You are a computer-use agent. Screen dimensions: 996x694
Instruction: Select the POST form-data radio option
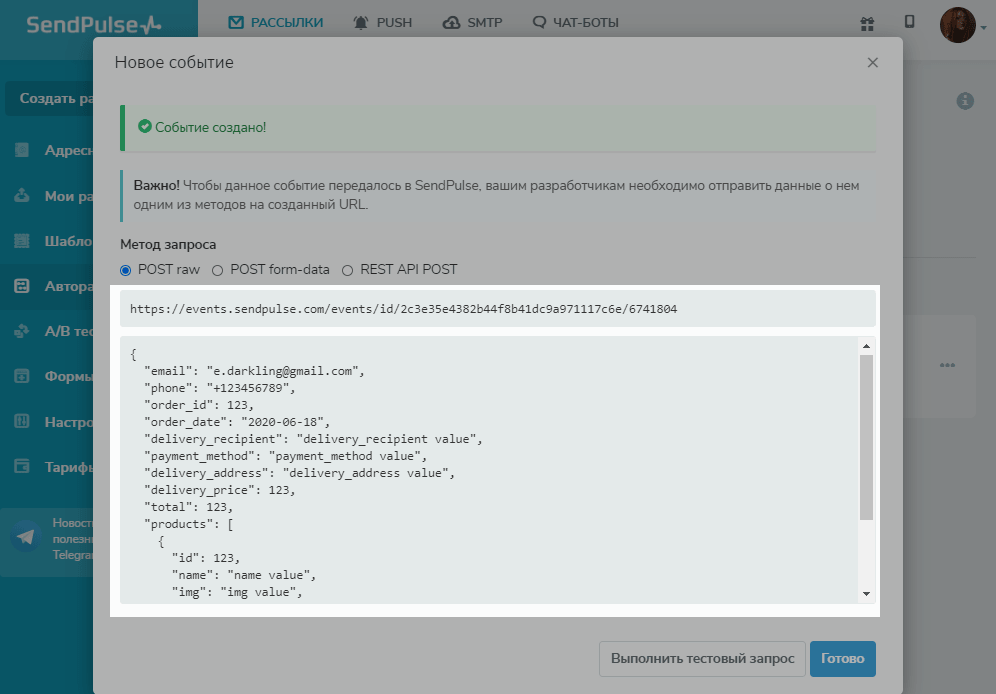pos(218,270)
